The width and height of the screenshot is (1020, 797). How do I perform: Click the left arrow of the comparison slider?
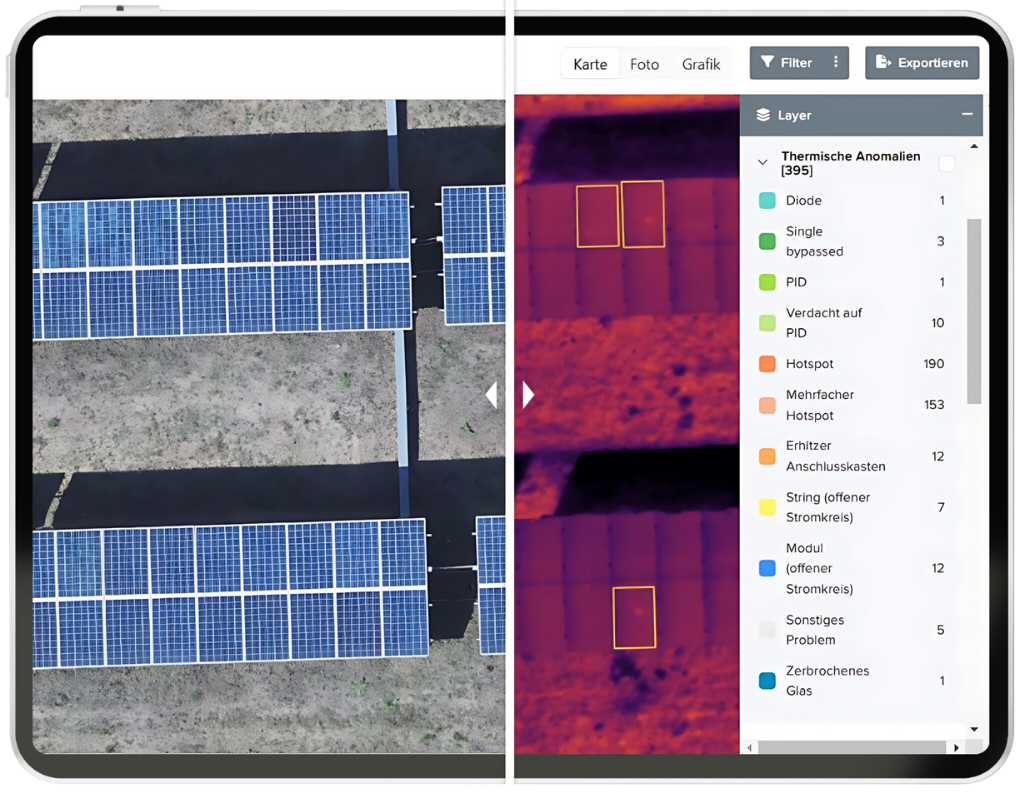tap(491, 395)
